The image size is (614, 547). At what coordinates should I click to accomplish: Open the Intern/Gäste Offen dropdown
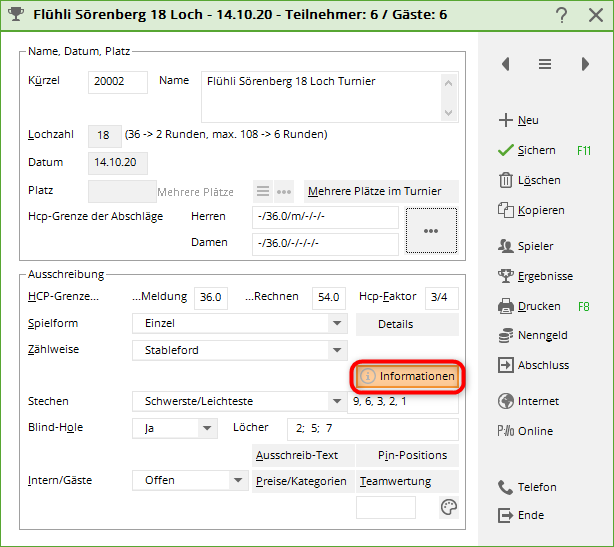point(238,480)
